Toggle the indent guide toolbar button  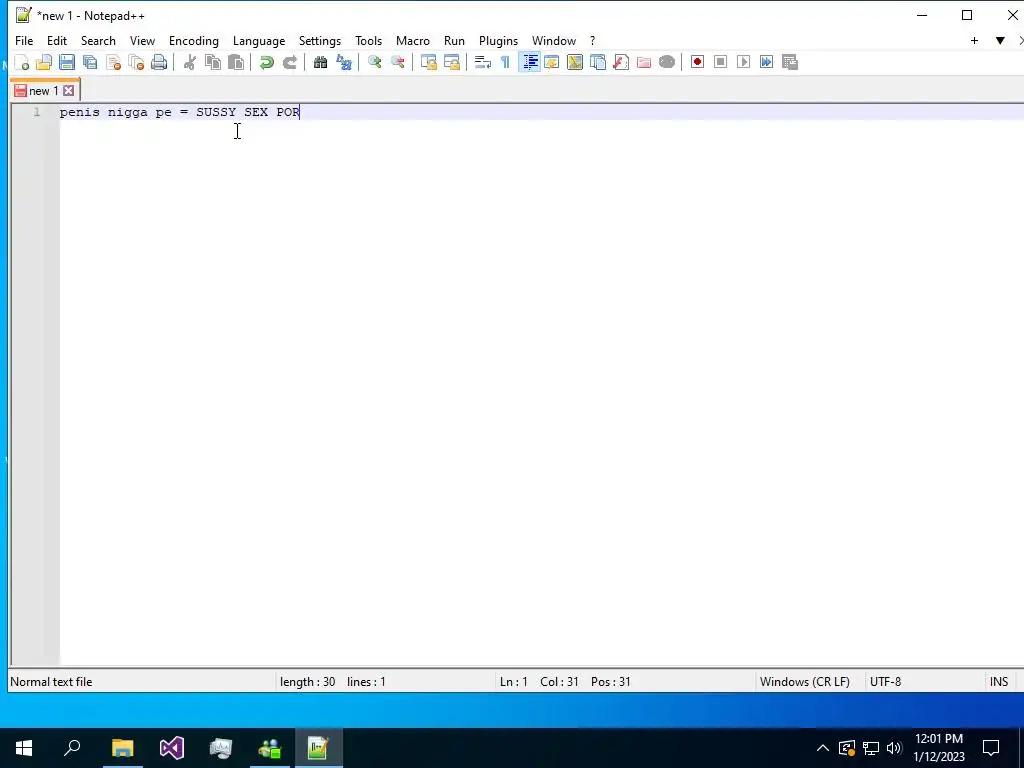[530, 62]
